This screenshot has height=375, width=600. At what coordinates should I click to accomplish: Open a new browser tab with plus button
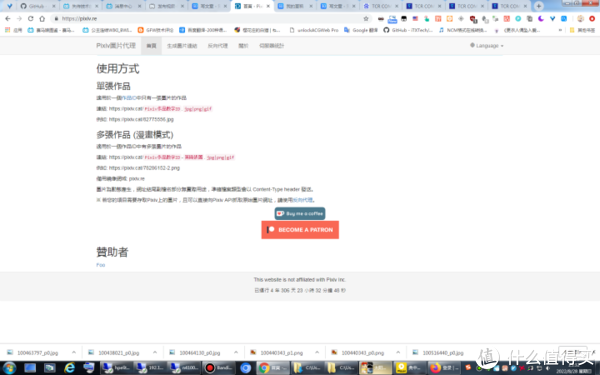(x=539, y=6)
